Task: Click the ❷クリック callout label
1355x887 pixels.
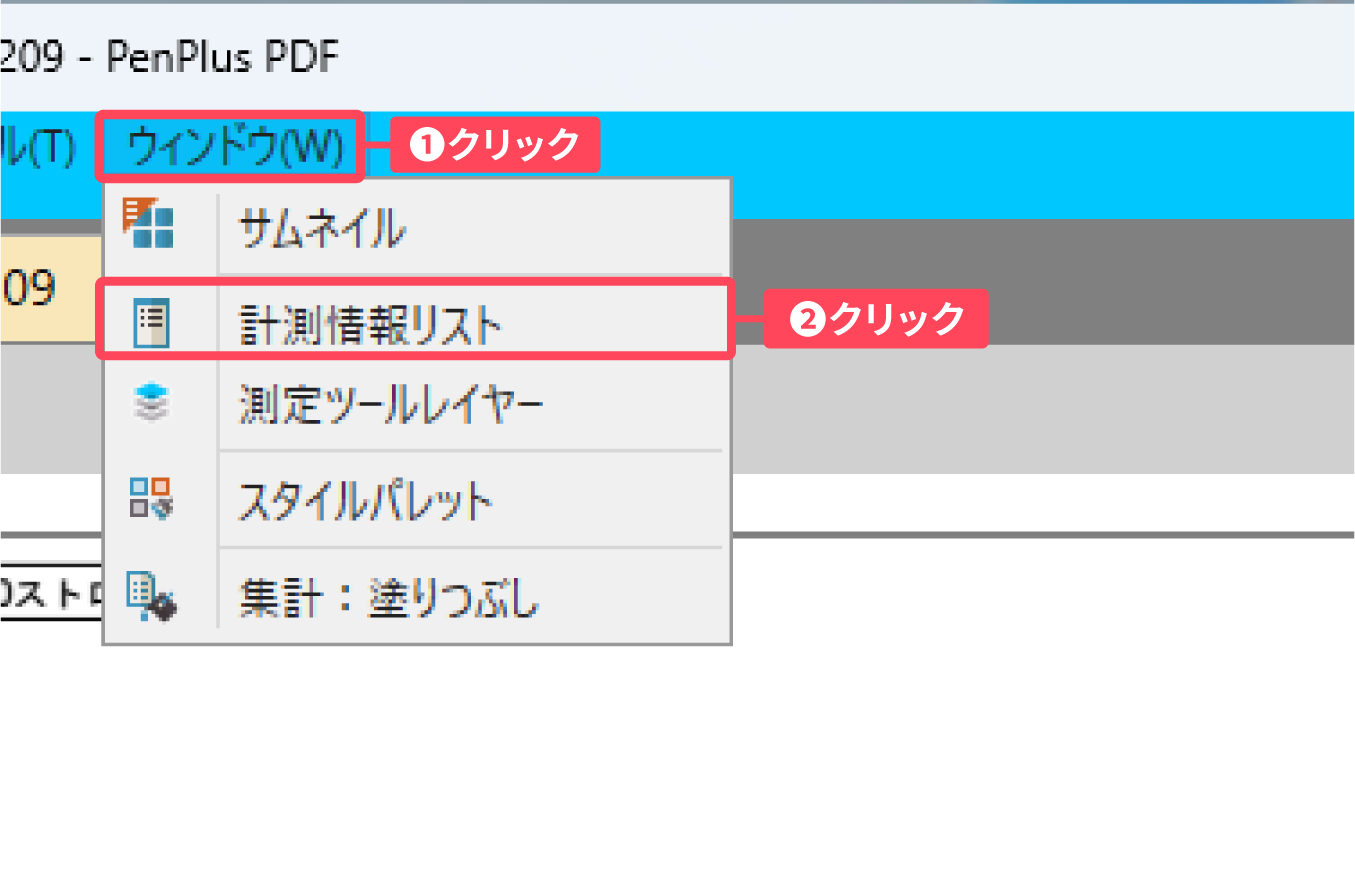Action: 876,319
